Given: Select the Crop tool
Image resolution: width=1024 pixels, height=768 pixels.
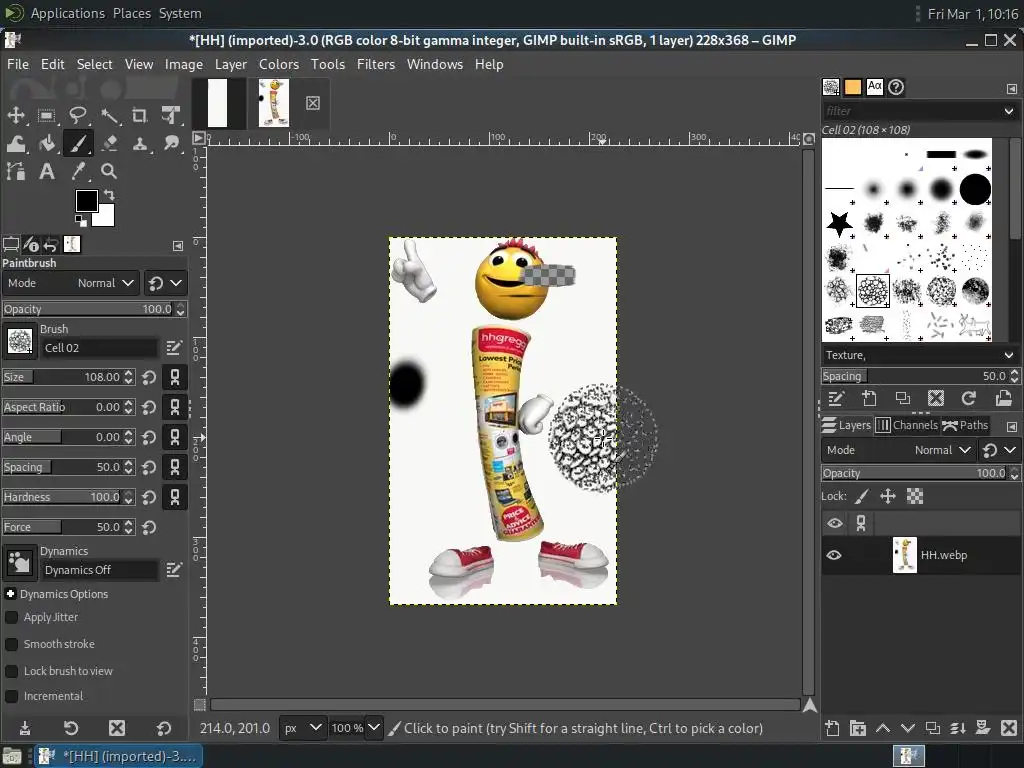Looking at the screenshot, I should [x=140, y=116].
